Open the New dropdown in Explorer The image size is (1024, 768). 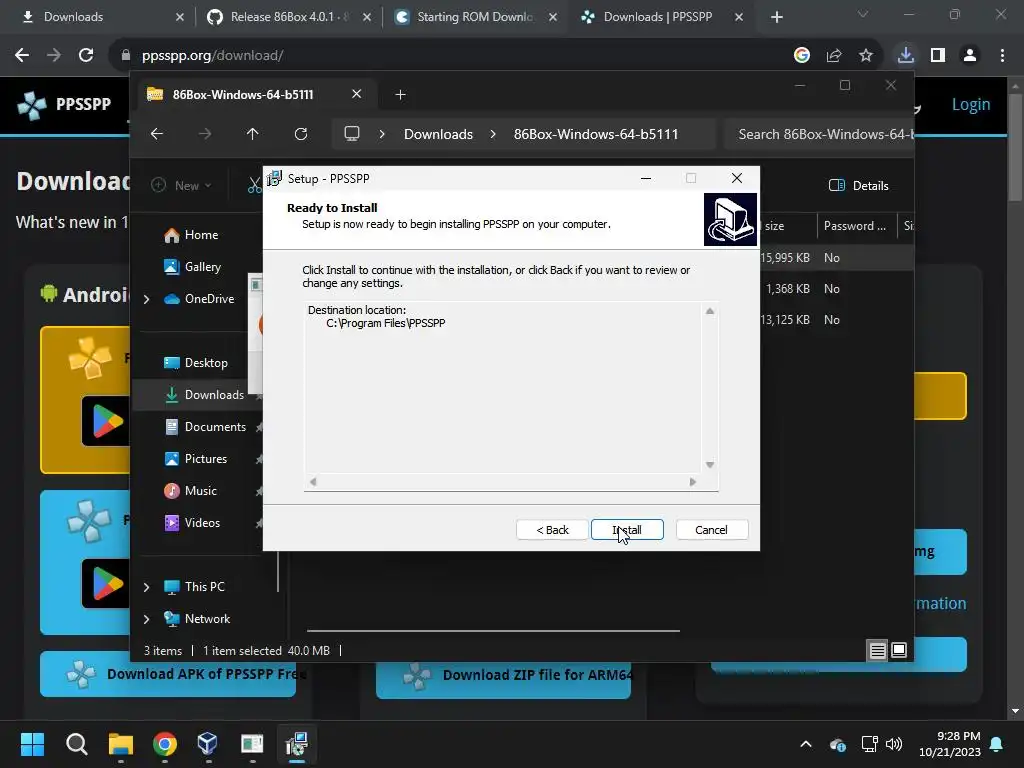pos(182,186)
